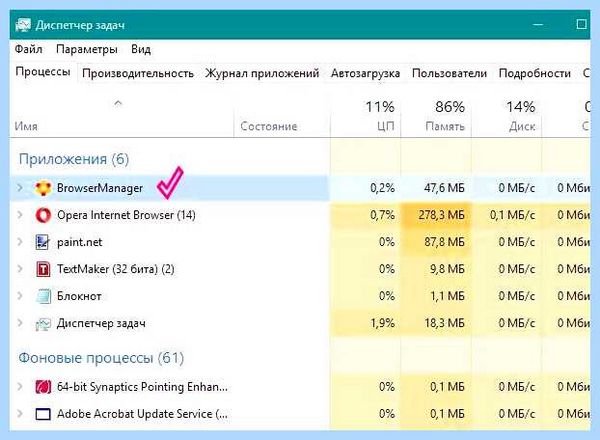Sort by the Состояние column header

(269, 126)
